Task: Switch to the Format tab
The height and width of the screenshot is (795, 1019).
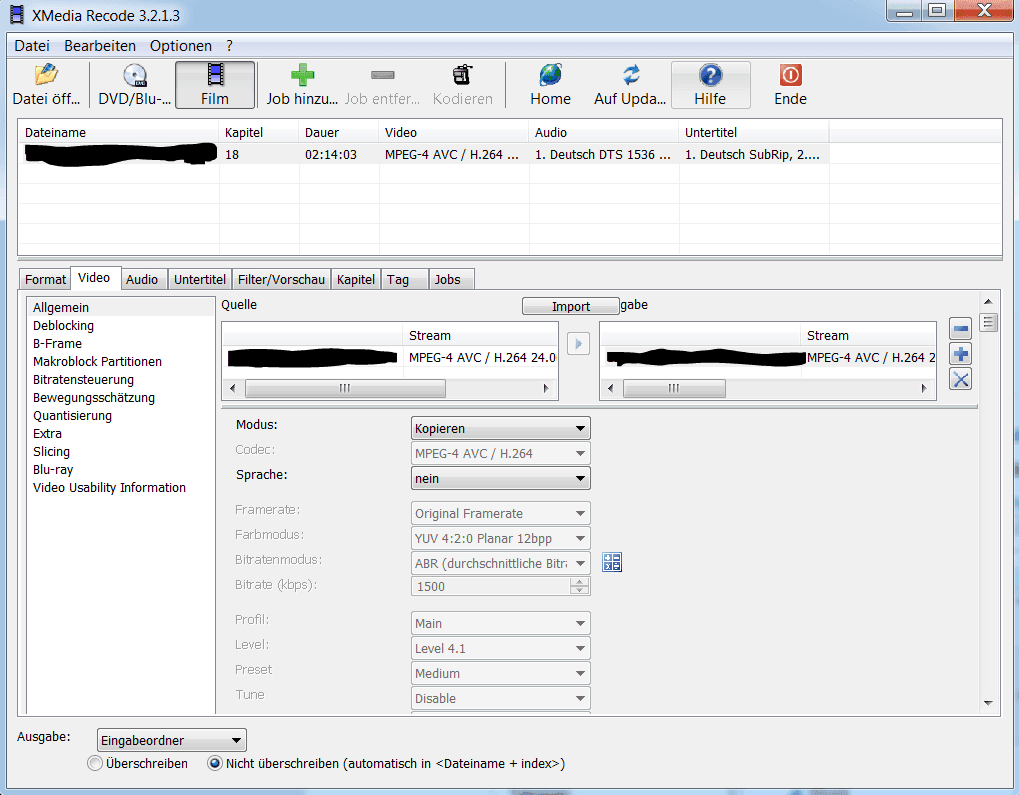Action: (45, 280)
